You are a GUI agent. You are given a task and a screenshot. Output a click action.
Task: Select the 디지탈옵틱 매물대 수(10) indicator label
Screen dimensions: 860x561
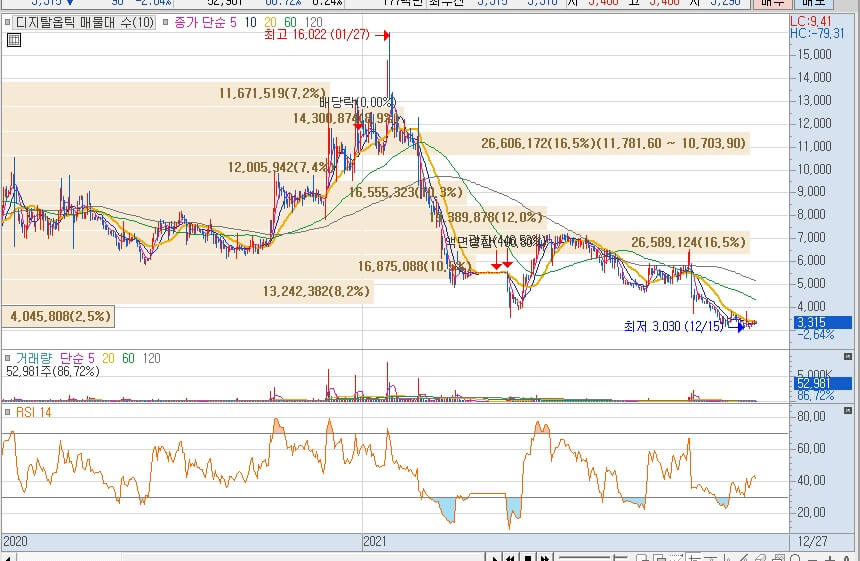point(85,22)
